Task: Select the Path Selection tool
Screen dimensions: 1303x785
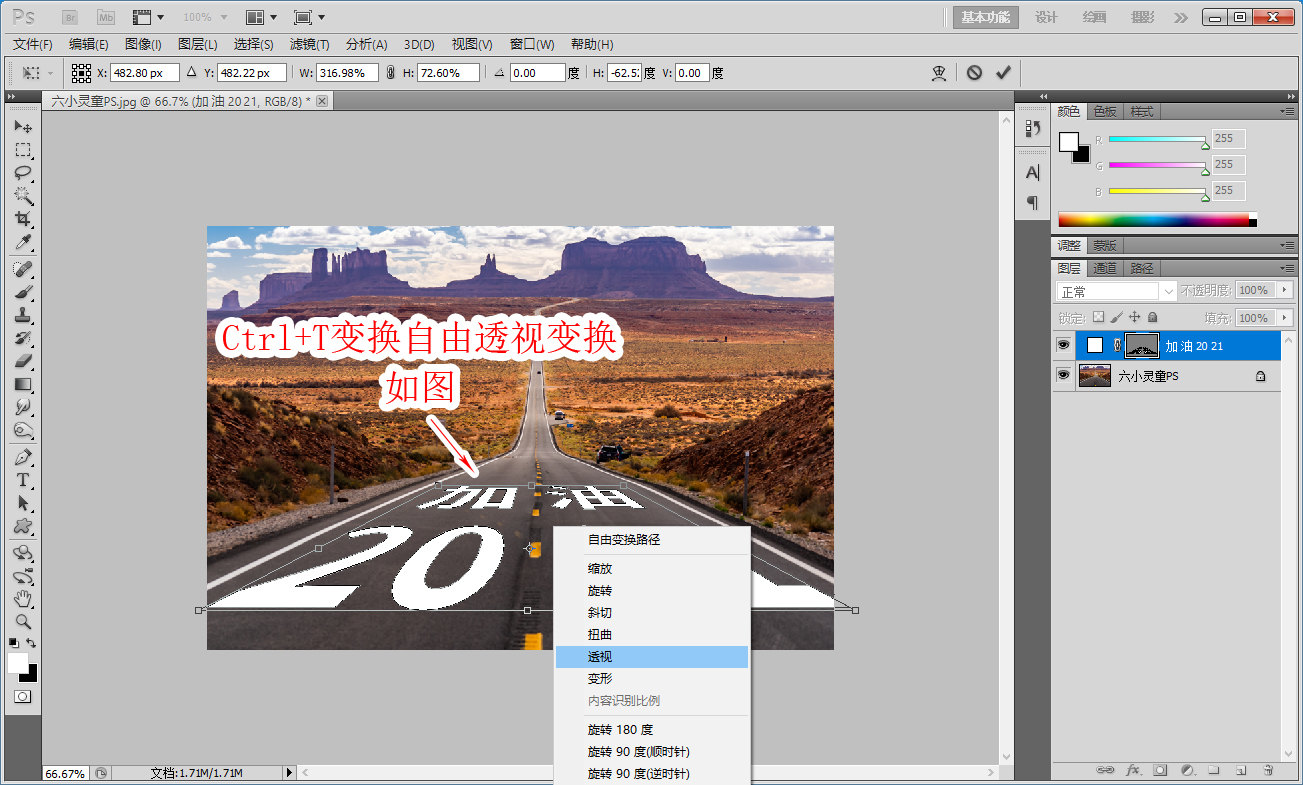Action: tap(23, 503)
